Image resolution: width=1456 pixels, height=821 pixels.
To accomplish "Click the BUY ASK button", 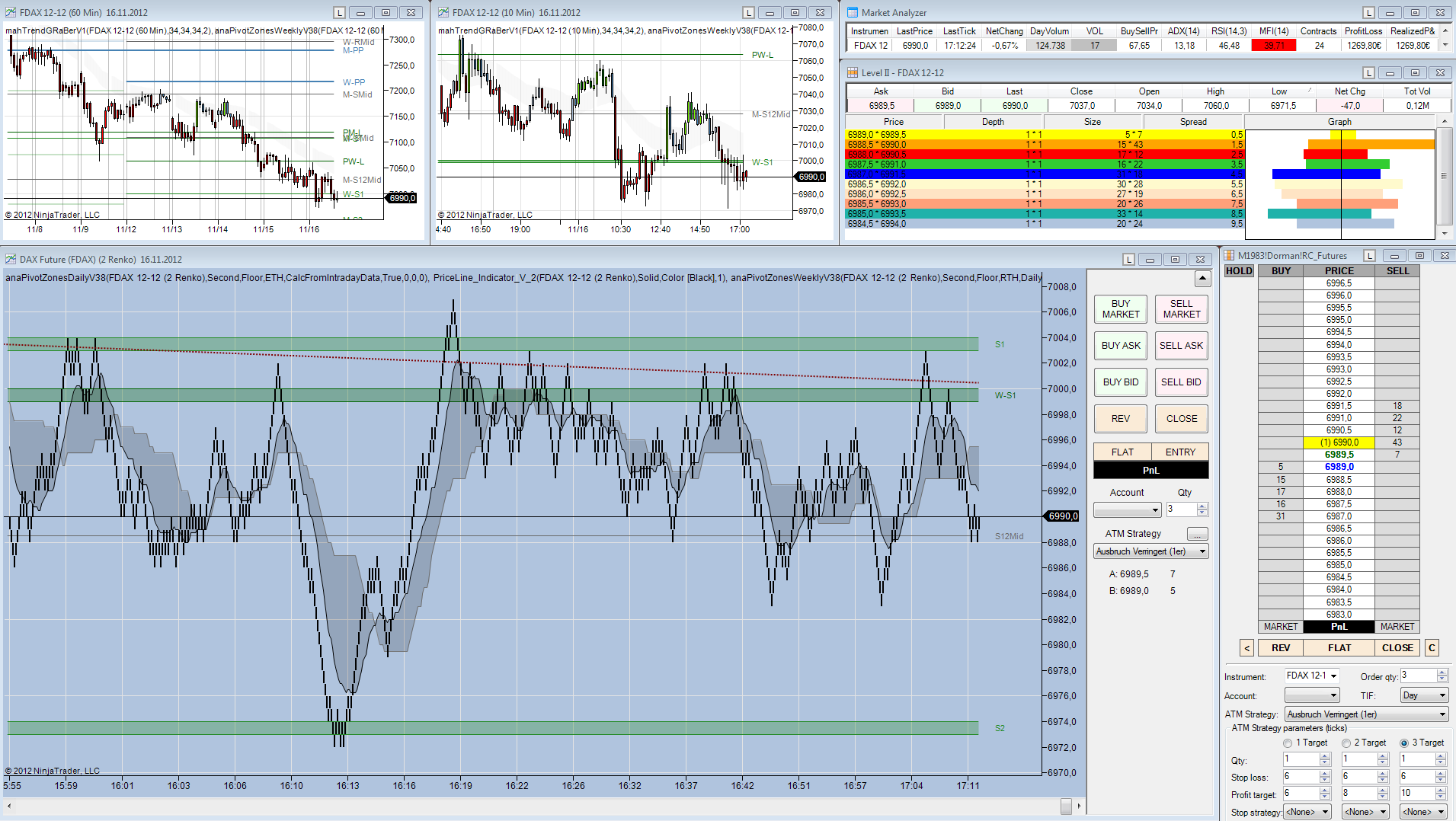I will tap(1121, 346).
